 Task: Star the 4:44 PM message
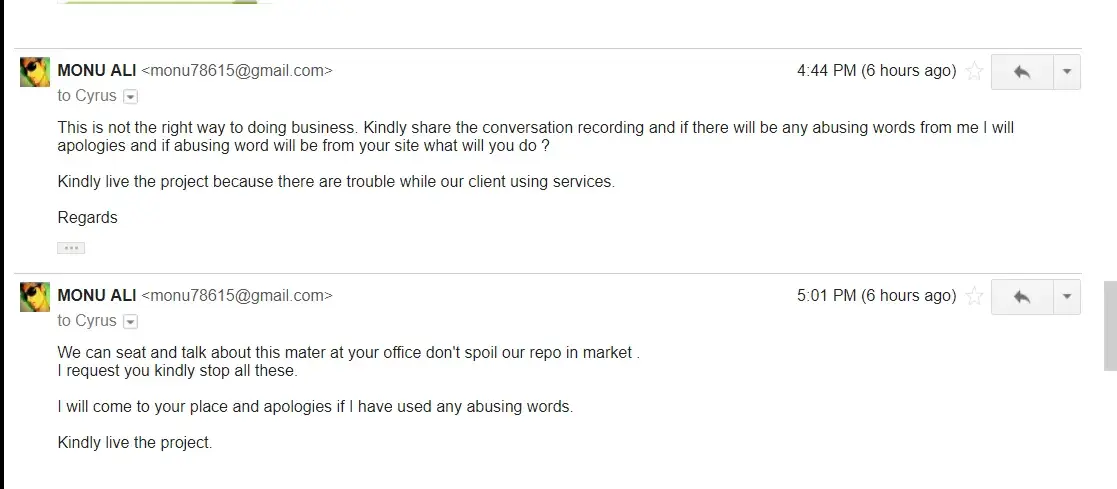point(974,72)
